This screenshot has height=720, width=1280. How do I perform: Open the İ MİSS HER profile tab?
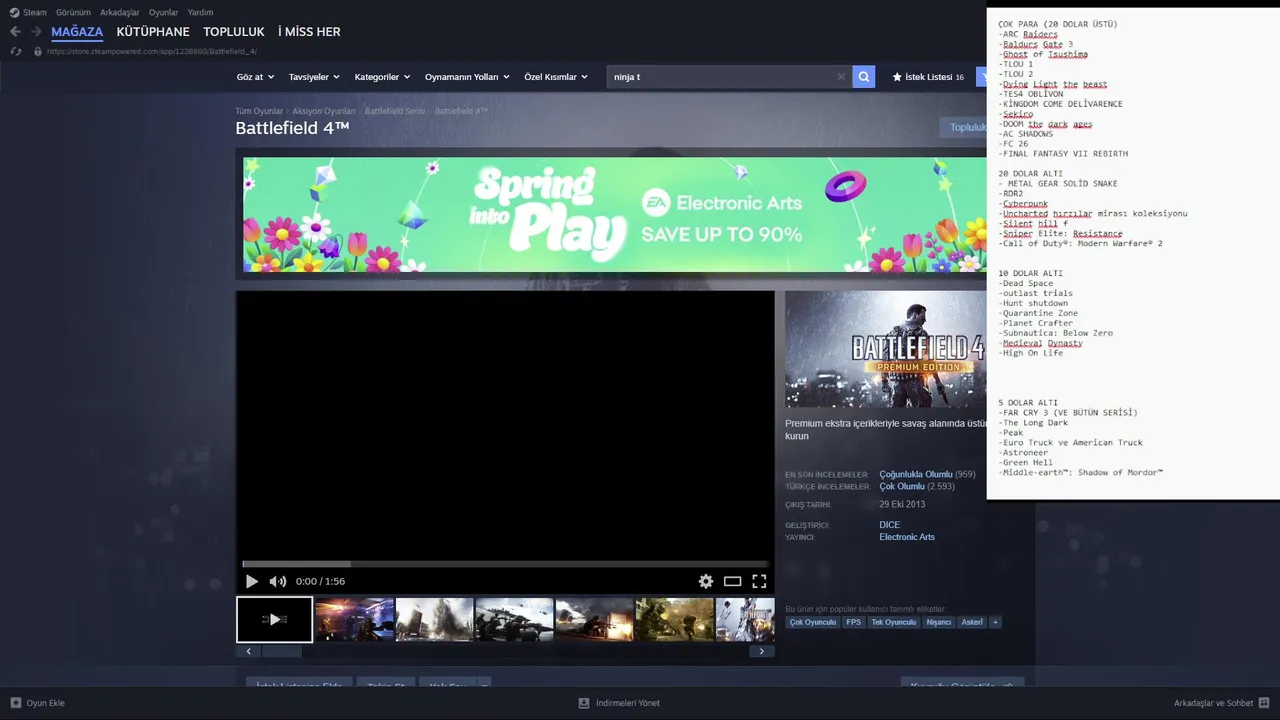click(x=309, y=32)
